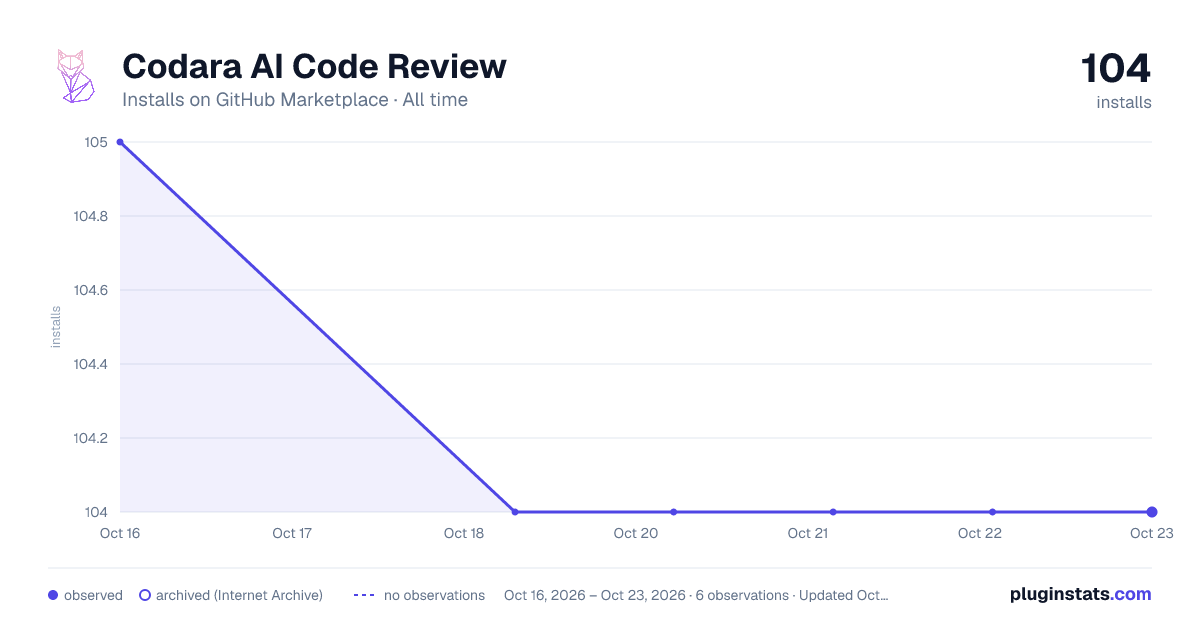Click the 'observed' legend label
The image size is (1200, 630).
coord(93,595)
